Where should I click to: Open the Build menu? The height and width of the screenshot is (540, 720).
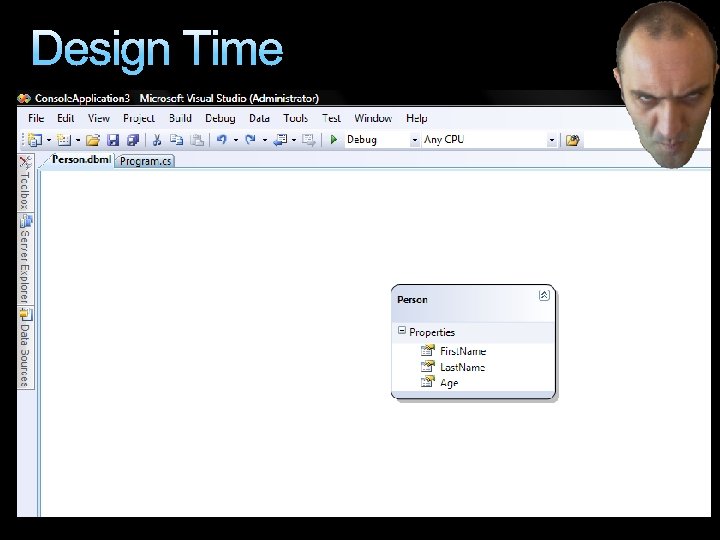[x=180, y=118]
